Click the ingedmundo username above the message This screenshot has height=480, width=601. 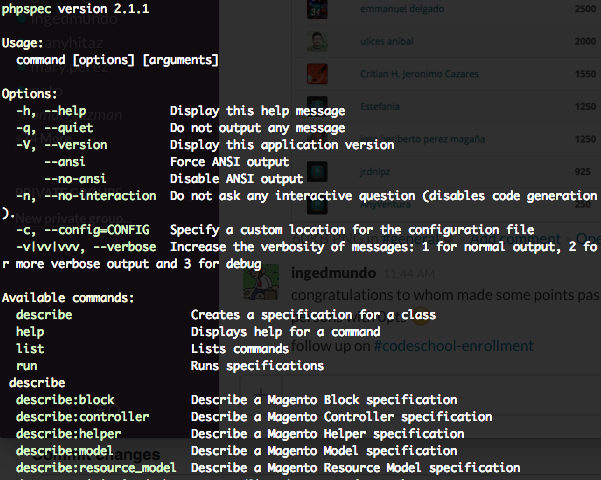[333, 273]
